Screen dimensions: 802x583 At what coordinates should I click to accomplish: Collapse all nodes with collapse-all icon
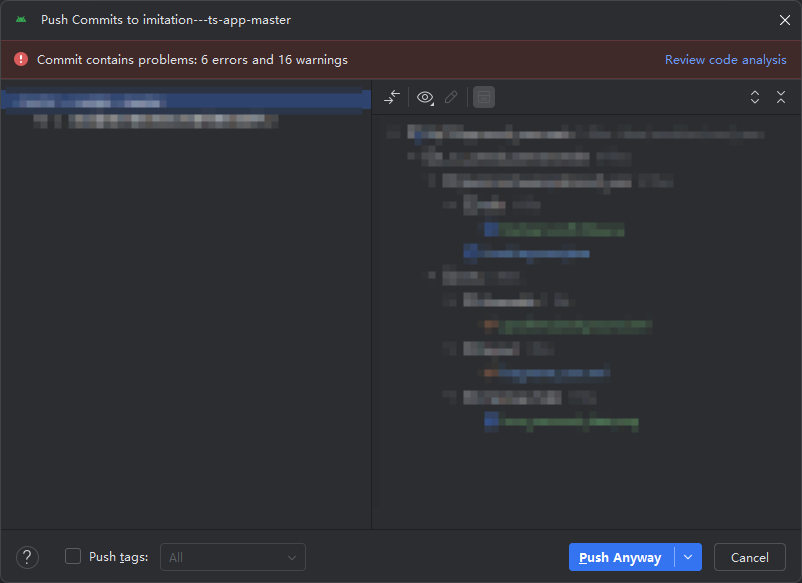781,97
